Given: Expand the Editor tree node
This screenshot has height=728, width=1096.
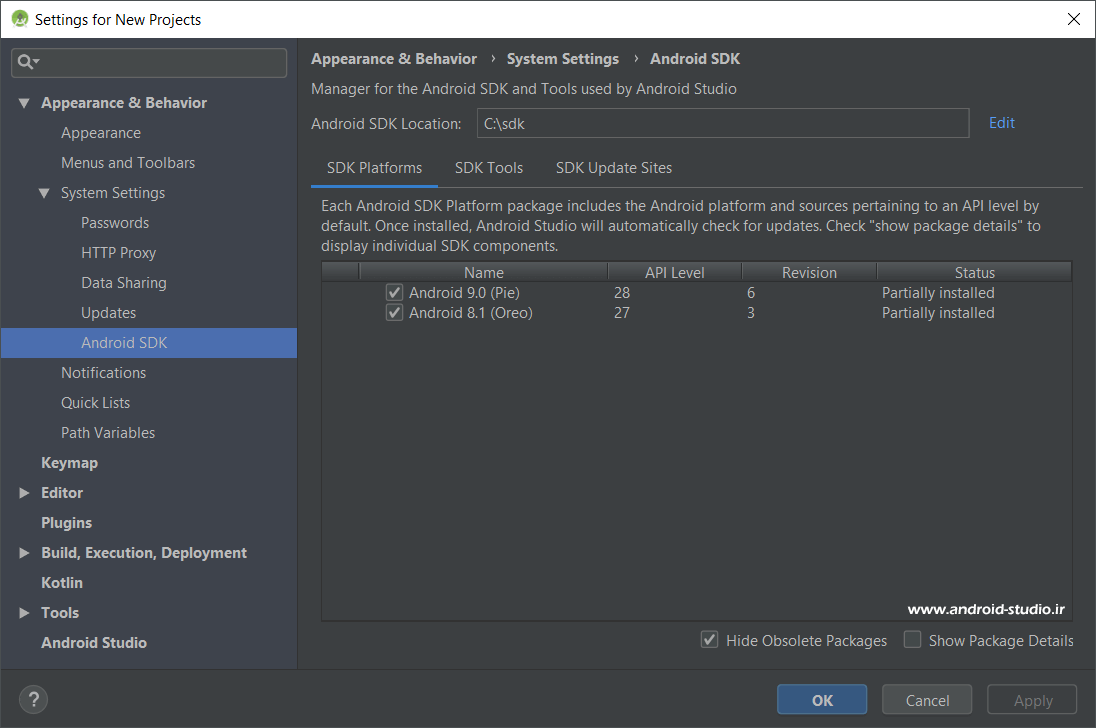Looking at the screenshot, I should click(x=24, y=493).
